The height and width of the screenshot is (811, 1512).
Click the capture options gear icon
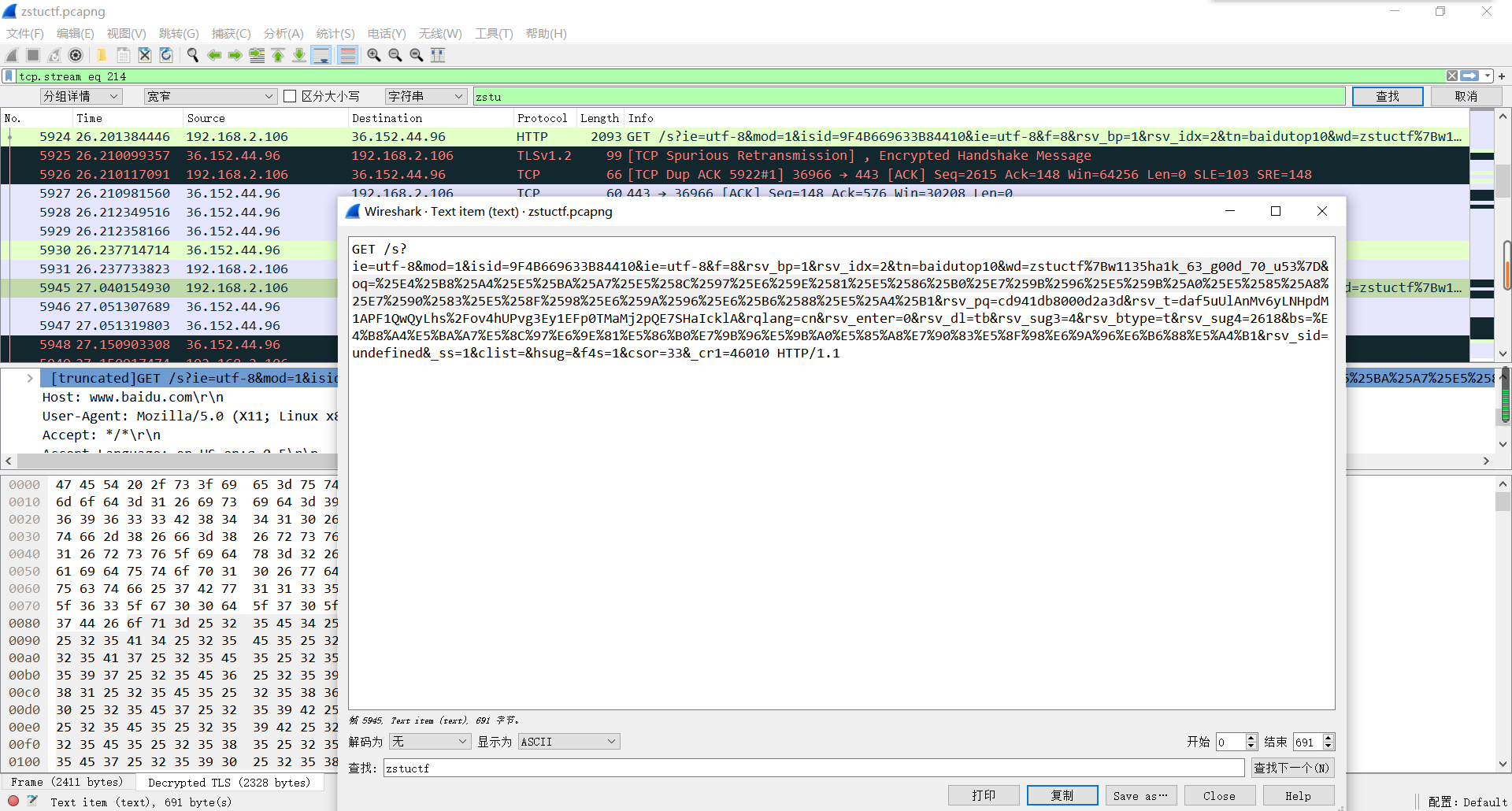[76, 55]
